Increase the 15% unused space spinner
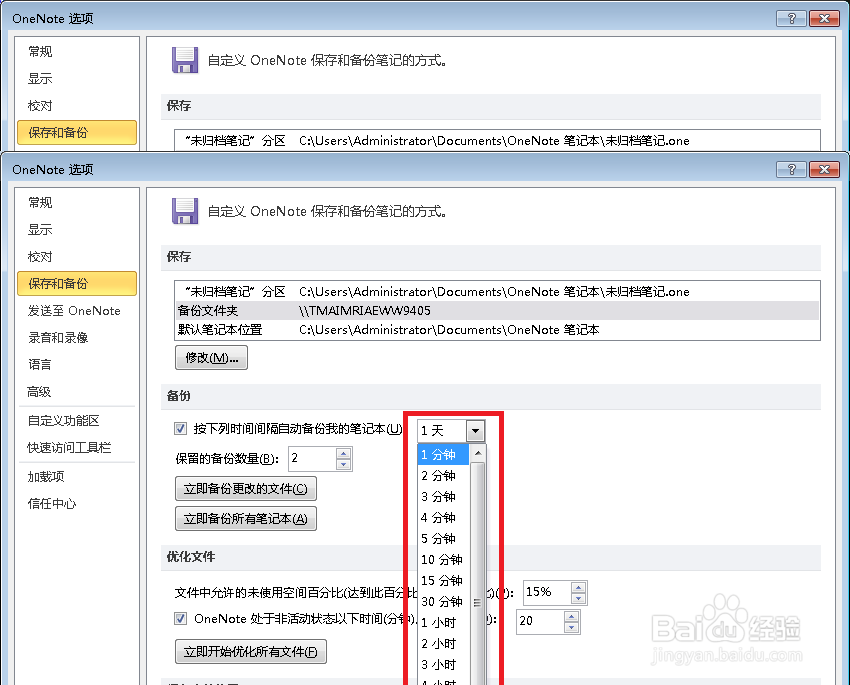Screen dimensions: 850x685 pos(578,587)
